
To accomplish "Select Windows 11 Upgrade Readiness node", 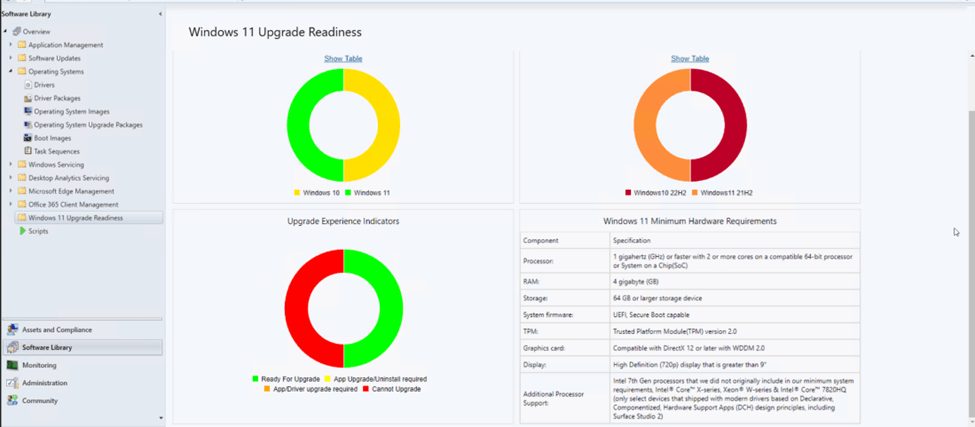I will pyautogui.click(x=76, y=217).
